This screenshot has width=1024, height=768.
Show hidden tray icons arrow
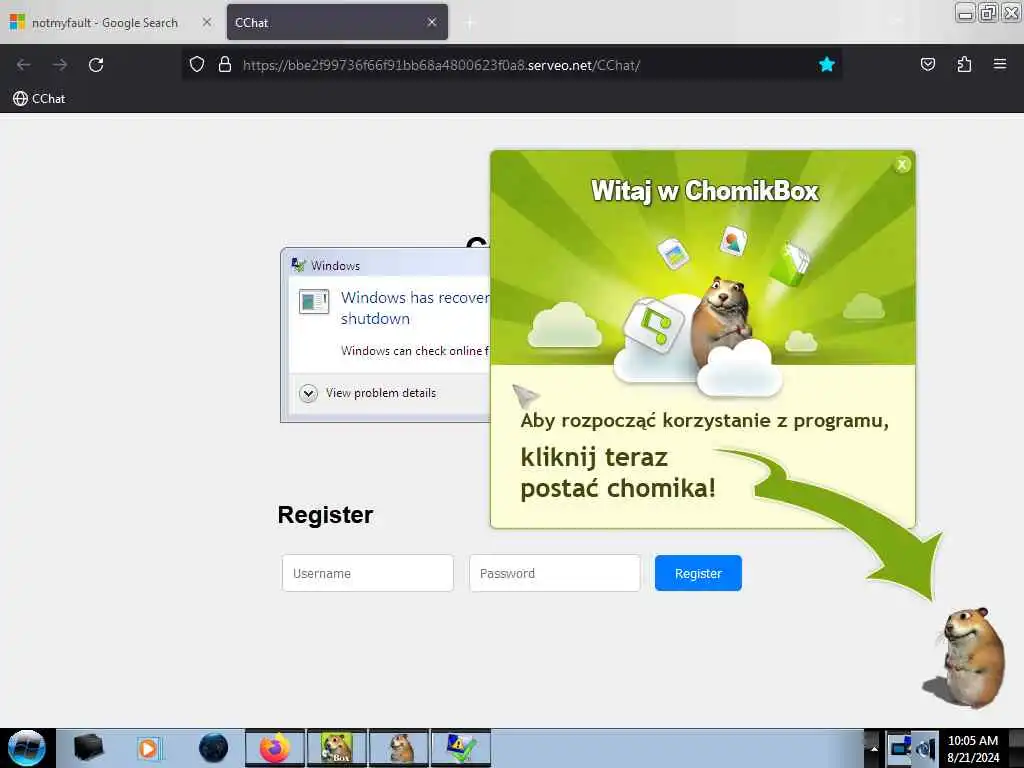tap(874, 748)
